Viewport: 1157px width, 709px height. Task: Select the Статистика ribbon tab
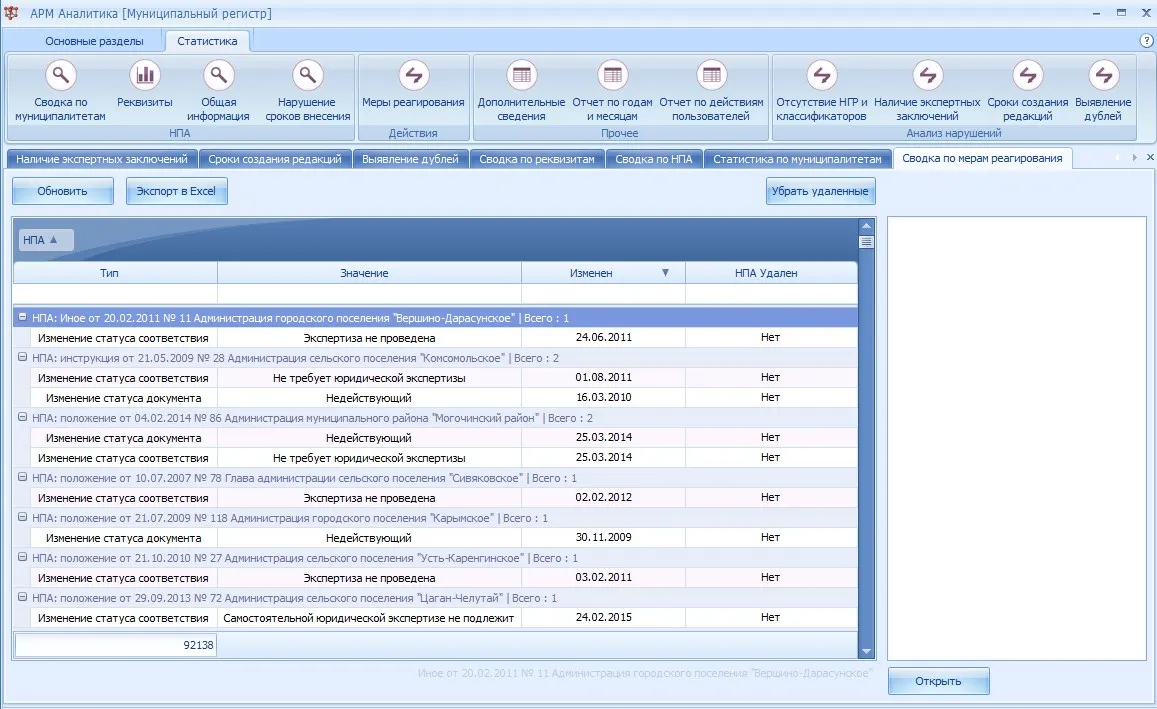[207, 41]
